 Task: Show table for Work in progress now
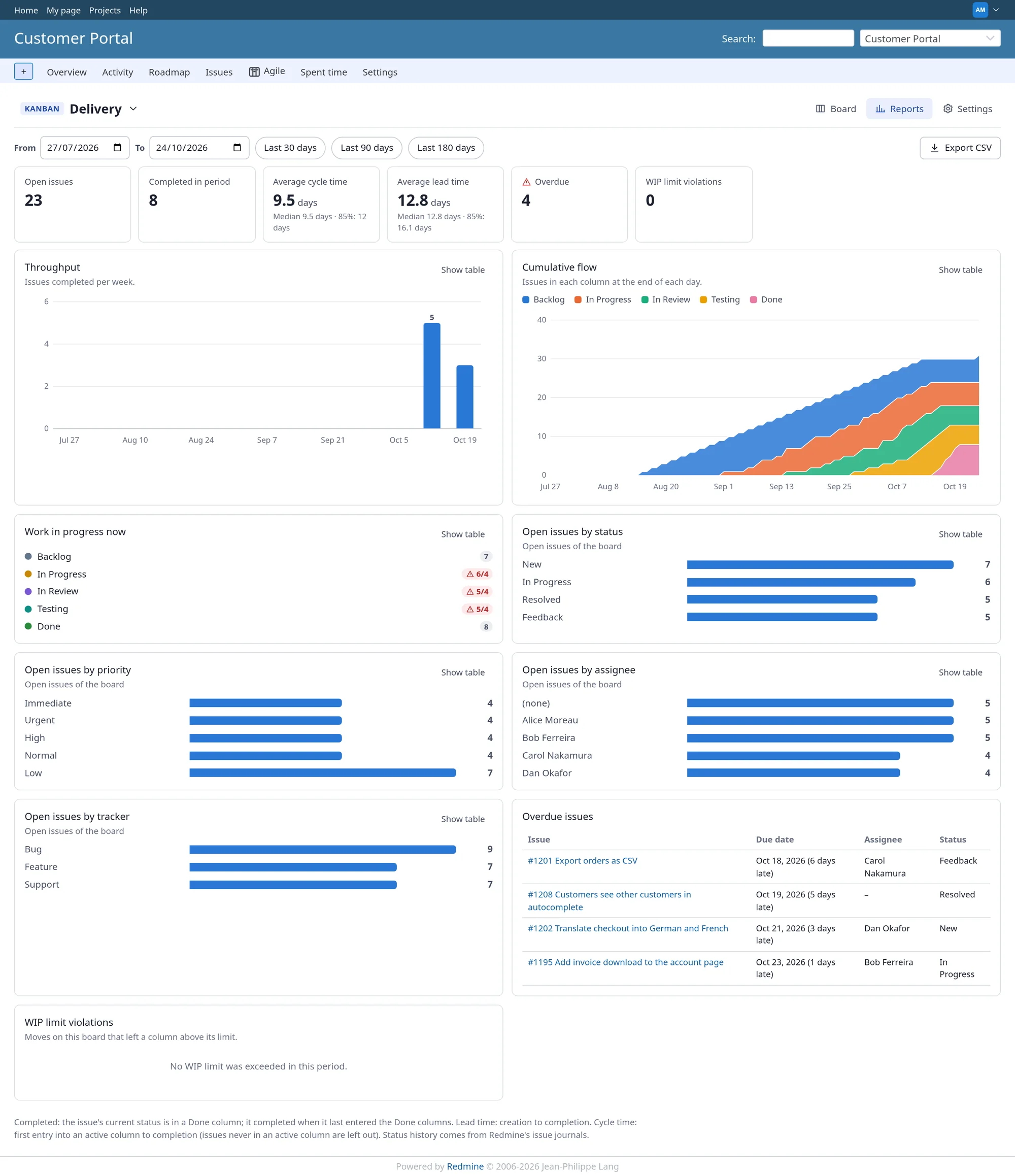(x=463, y=534)
